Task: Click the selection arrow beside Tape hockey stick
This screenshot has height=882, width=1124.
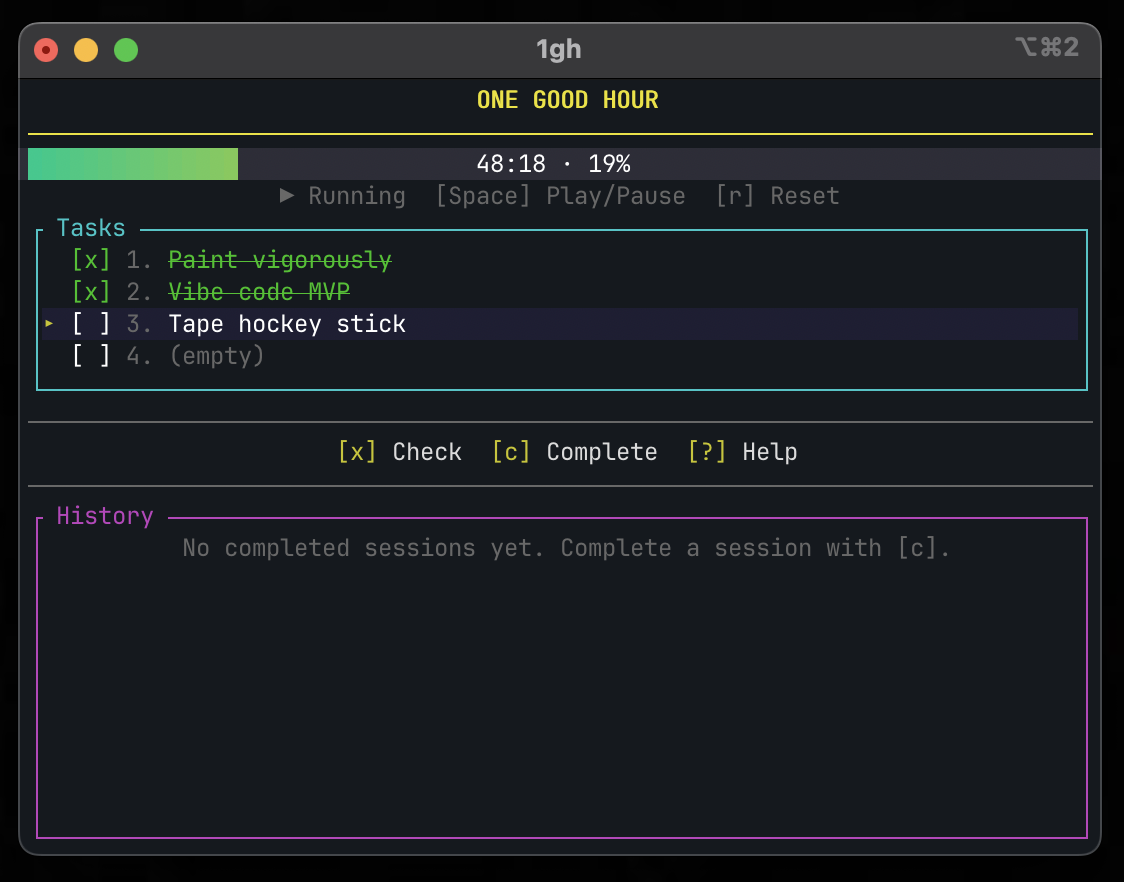Action: (x=47, y=324)
